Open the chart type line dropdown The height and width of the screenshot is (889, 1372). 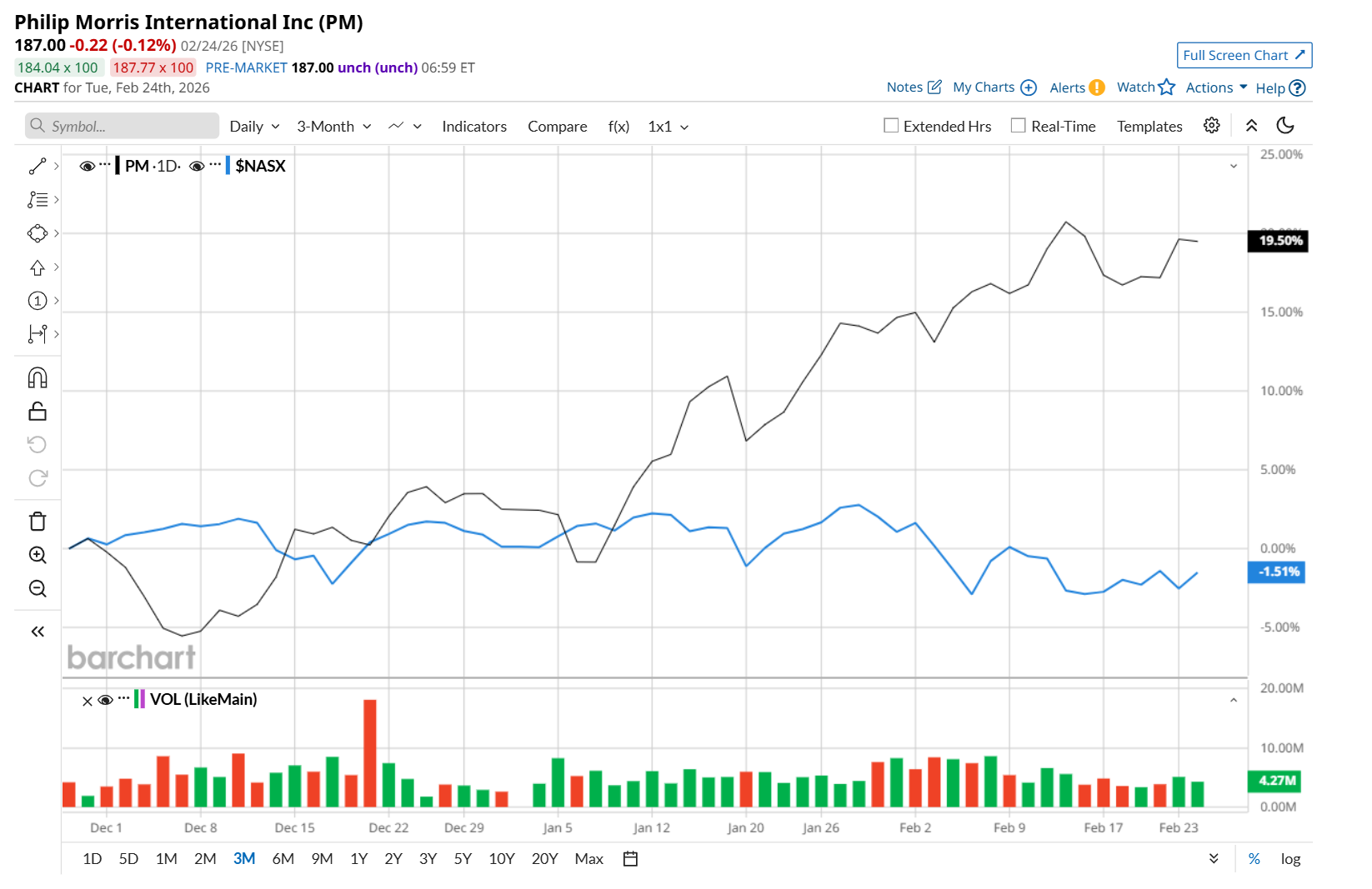tap(405, 127)
